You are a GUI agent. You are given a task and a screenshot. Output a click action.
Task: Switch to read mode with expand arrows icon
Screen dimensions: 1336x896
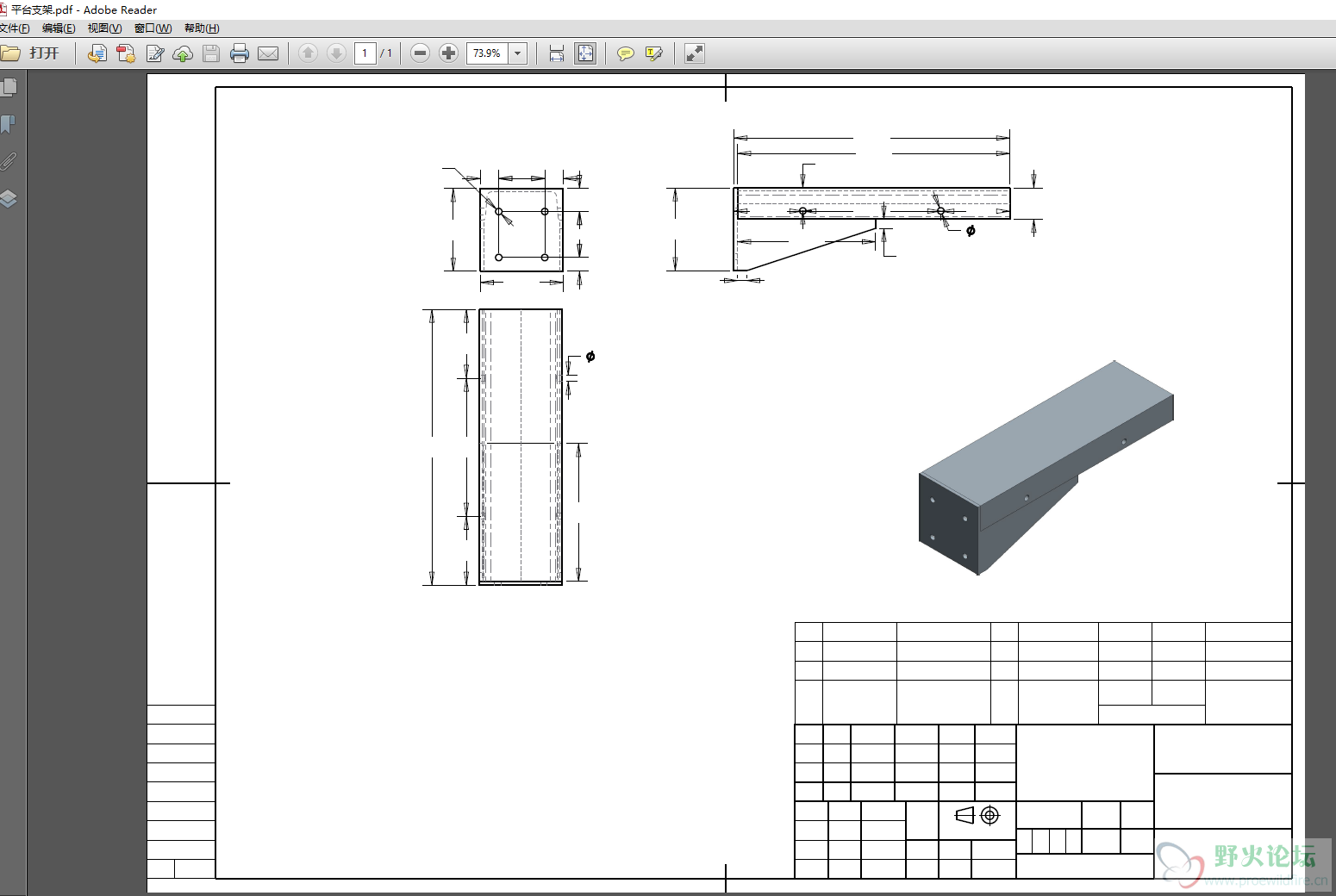click(x=695, y=53)
